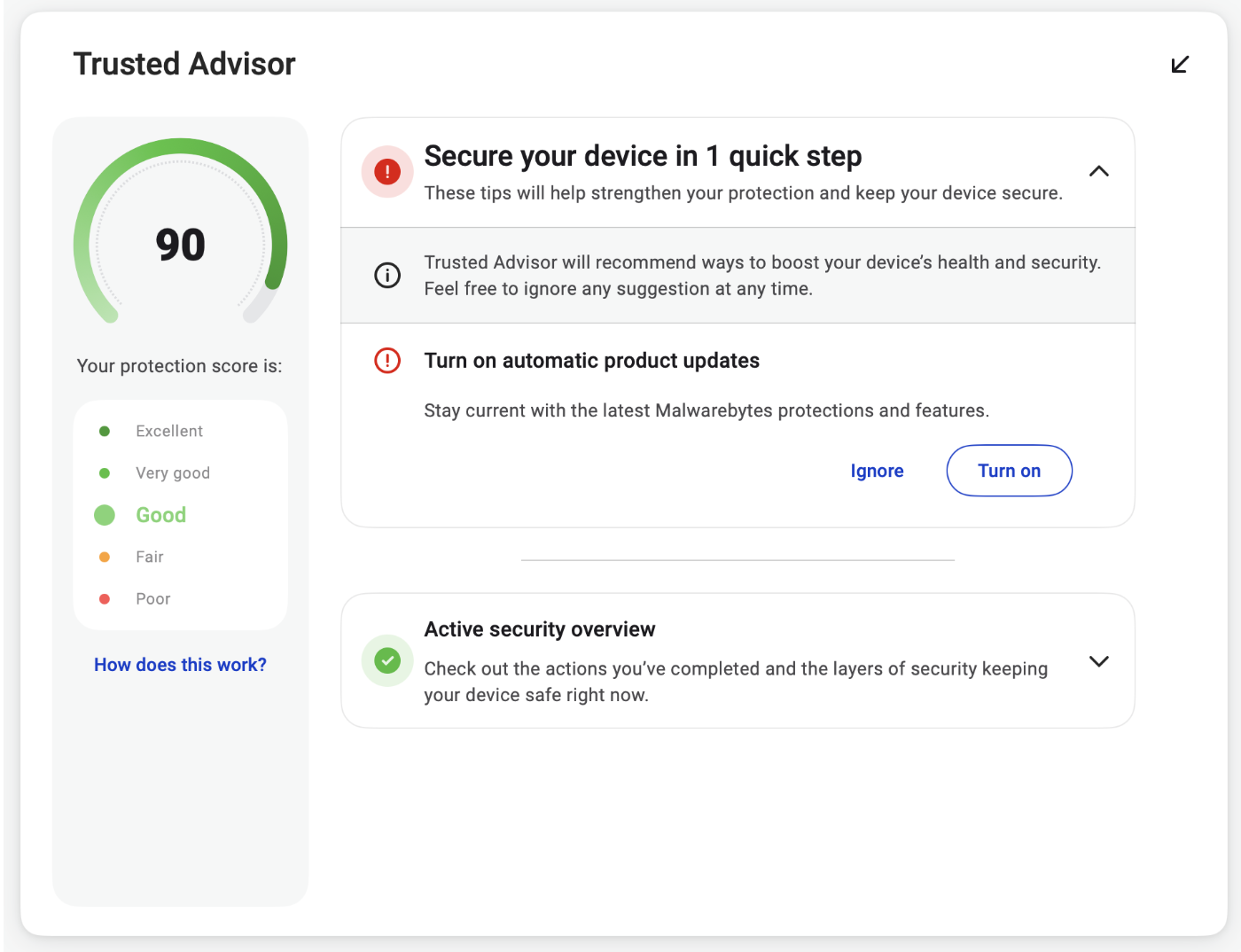This screenshot has height=952, width=1241.
Task: Click the Poor score label
Action: tap(153, 599)
